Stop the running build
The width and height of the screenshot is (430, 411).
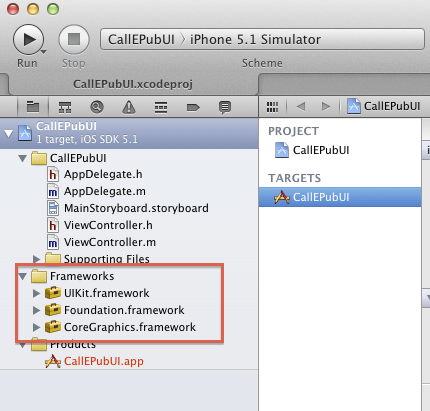[74, 39]
